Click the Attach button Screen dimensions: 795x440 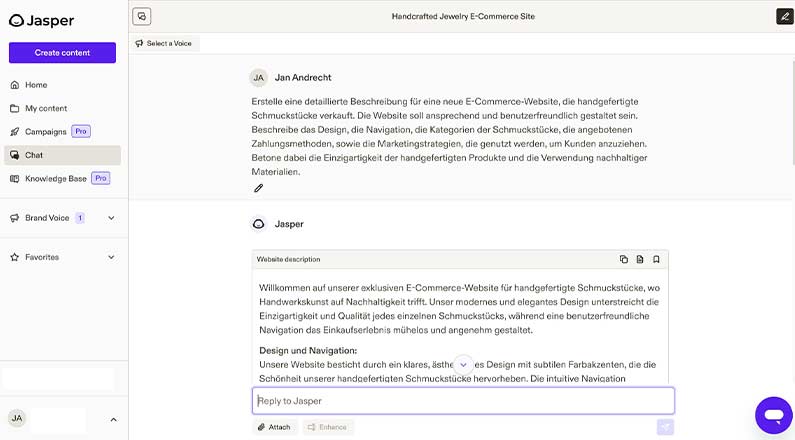(x=274, y=427)
